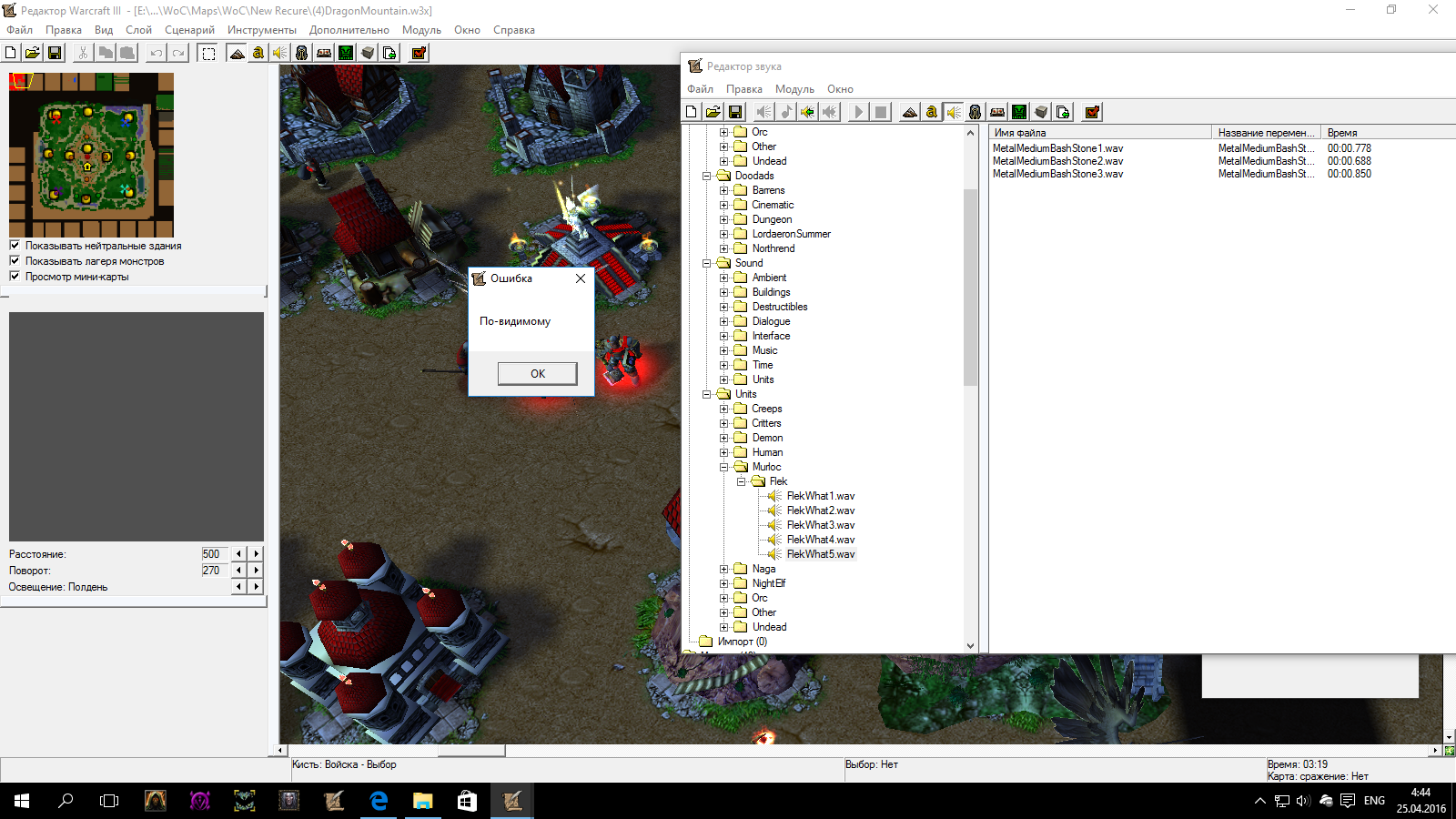The width and height of the screenshot is (1456, 819).
Task: Open the 'Правка' menu in Sound Editor
Action: pos(744,89)
